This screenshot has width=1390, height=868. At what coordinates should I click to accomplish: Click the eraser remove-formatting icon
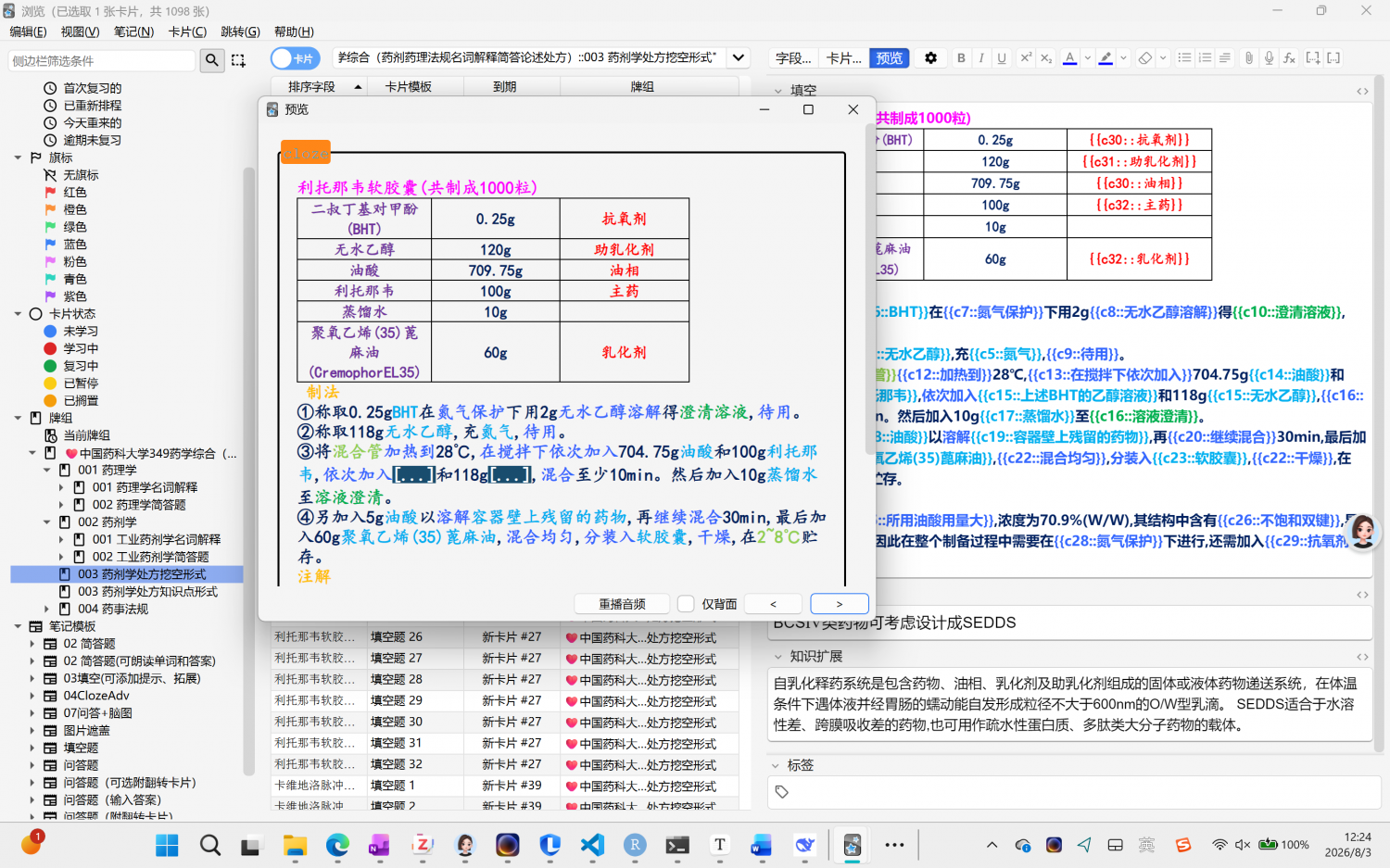tap(1145, 57)
